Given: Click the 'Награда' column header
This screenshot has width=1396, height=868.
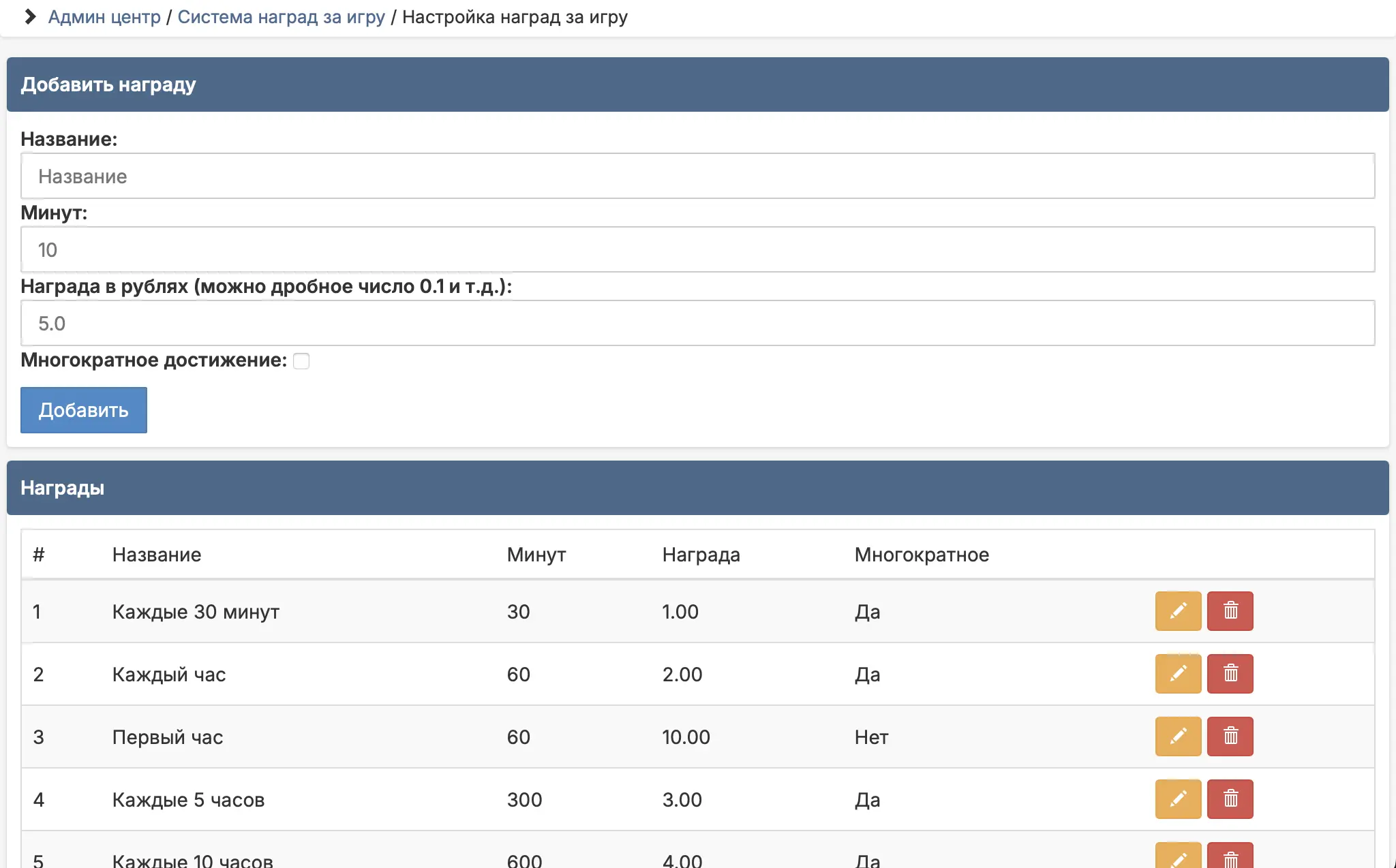Looking at the screenshot, I should point(701,555).
